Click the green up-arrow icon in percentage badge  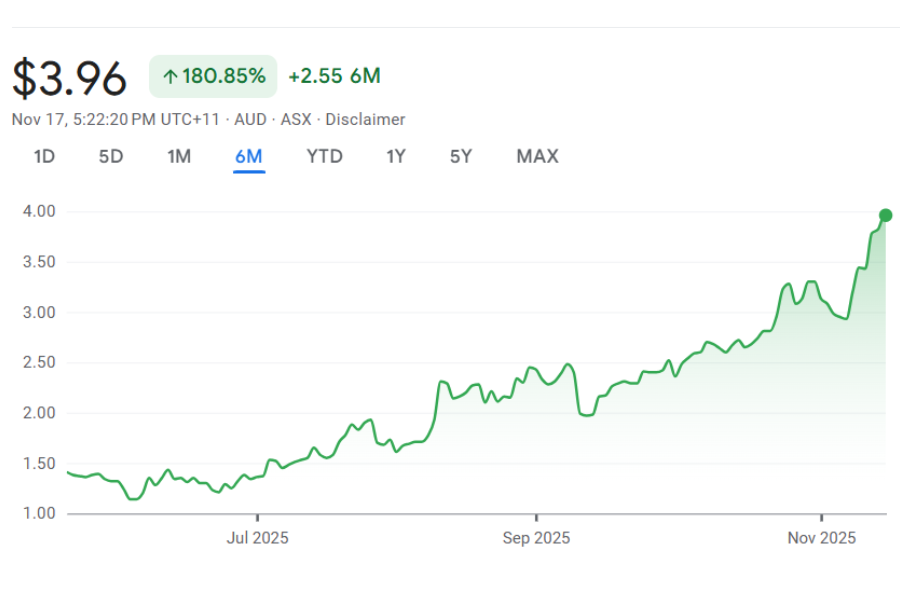point(170,77)
